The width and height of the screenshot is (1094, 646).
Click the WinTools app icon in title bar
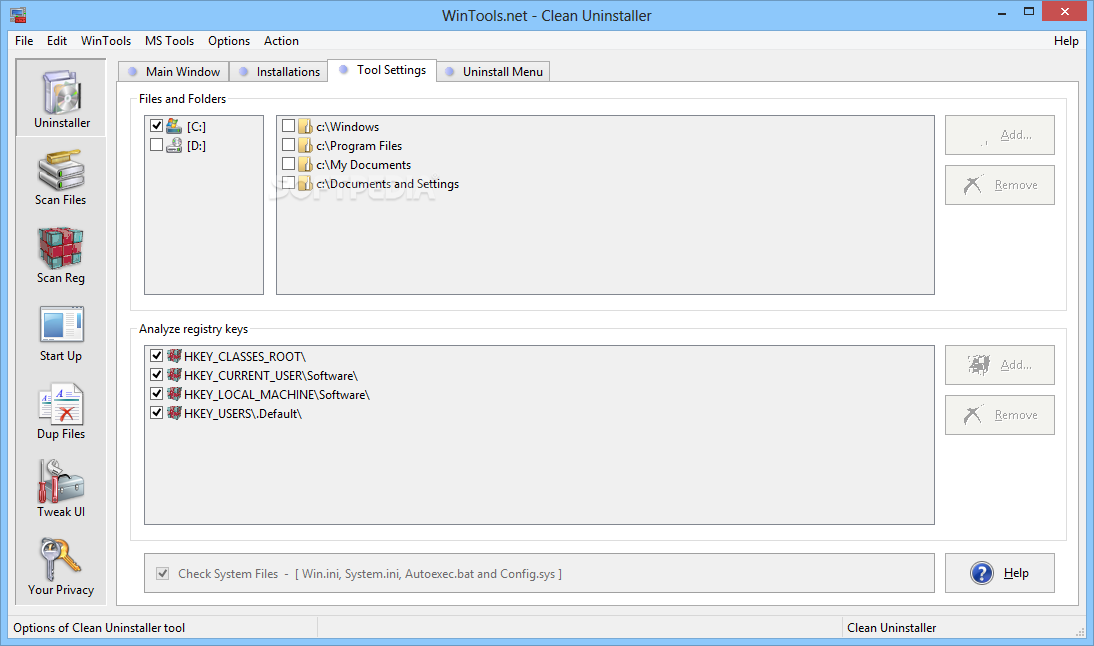pyautogui.click(x=17, y=15)
